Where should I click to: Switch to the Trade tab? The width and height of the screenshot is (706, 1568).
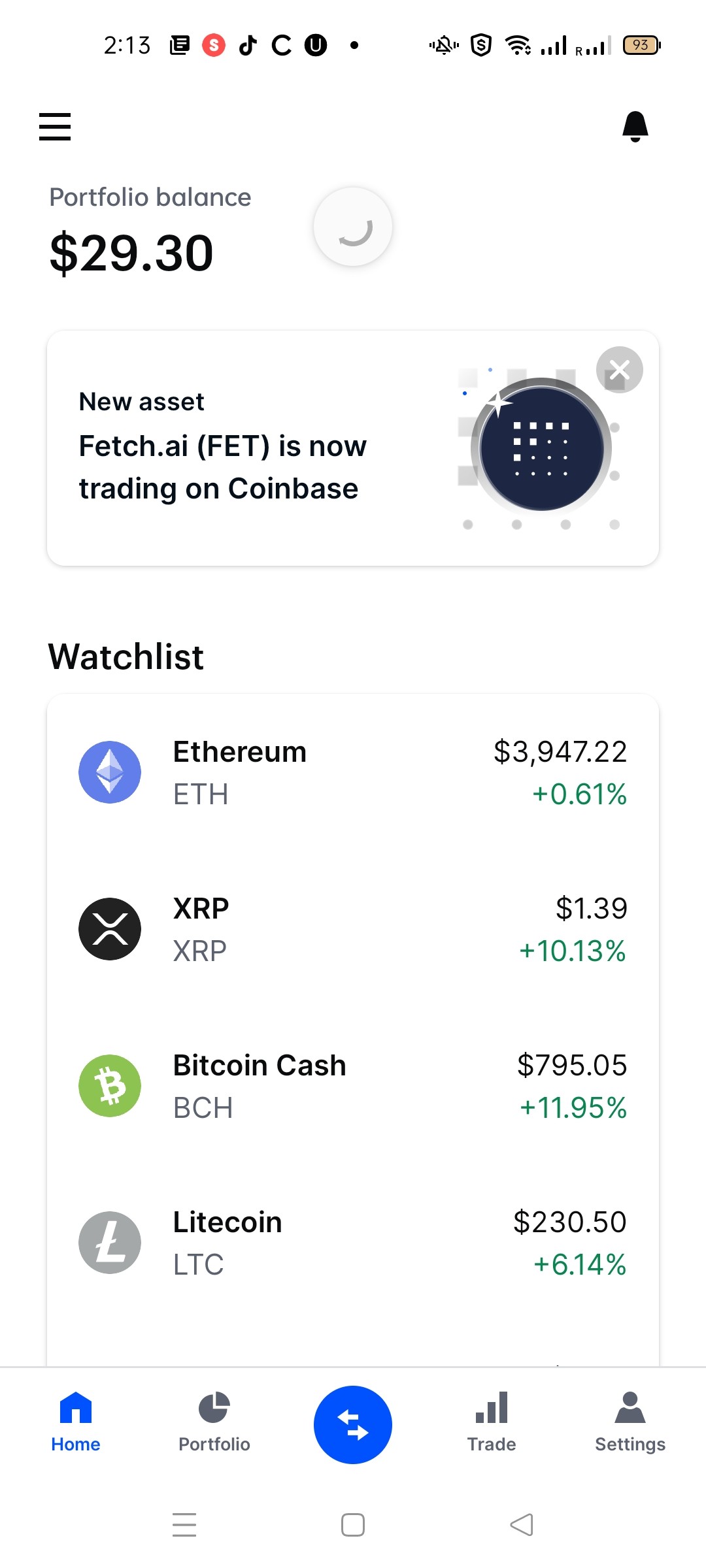[x=492, y=1422]
